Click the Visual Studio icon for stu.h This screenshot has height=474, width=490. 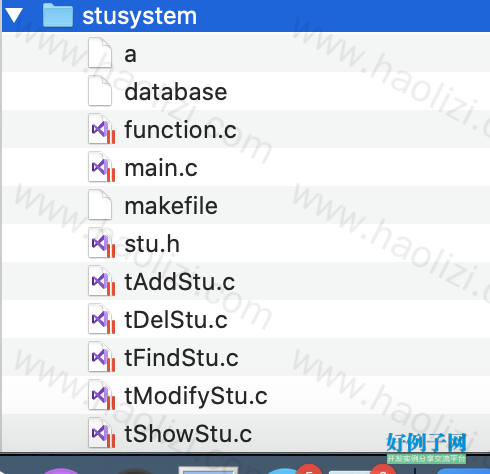point(102,243)
